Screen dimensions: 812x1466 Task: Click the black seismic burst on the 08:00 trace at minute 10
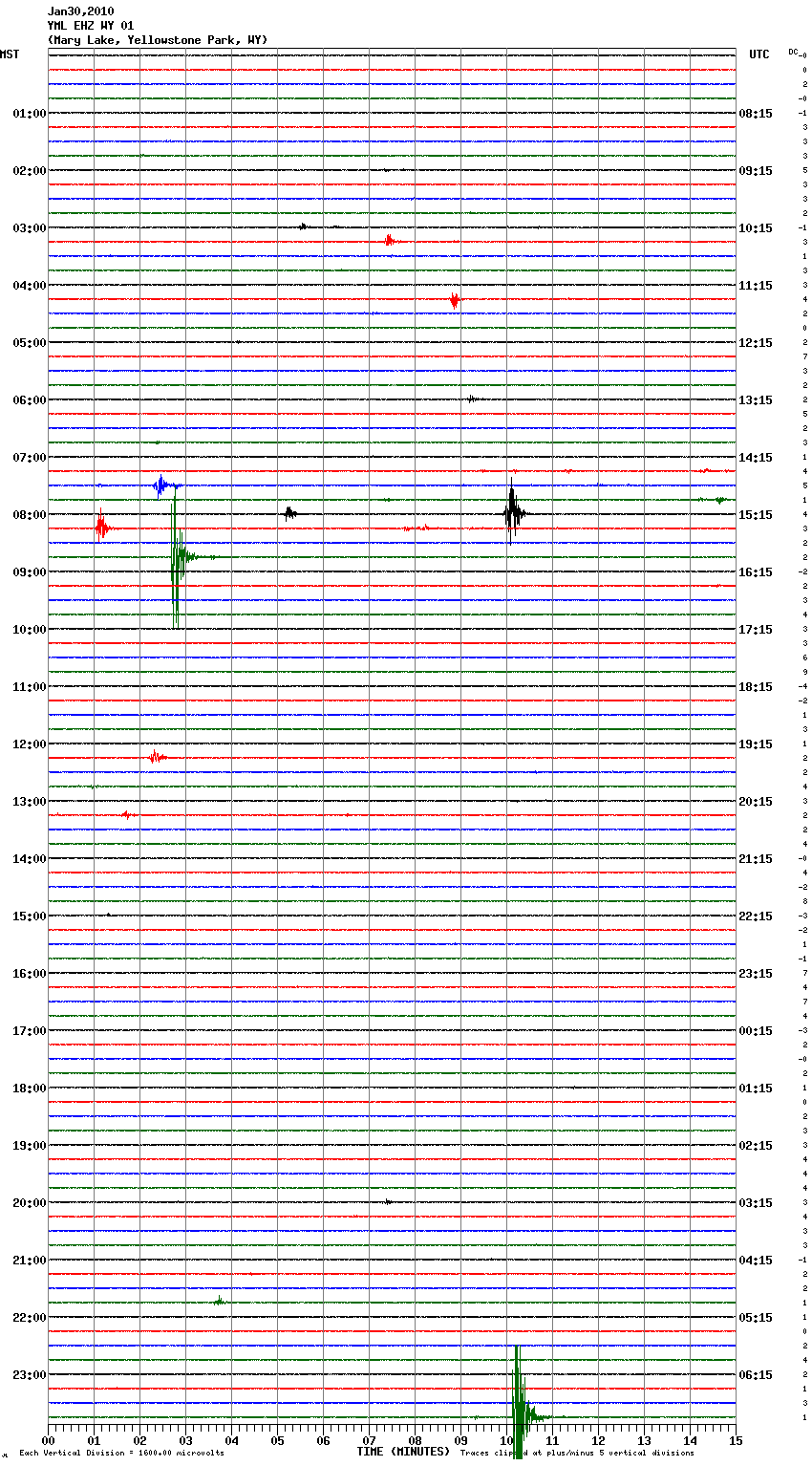pos(513,514)
